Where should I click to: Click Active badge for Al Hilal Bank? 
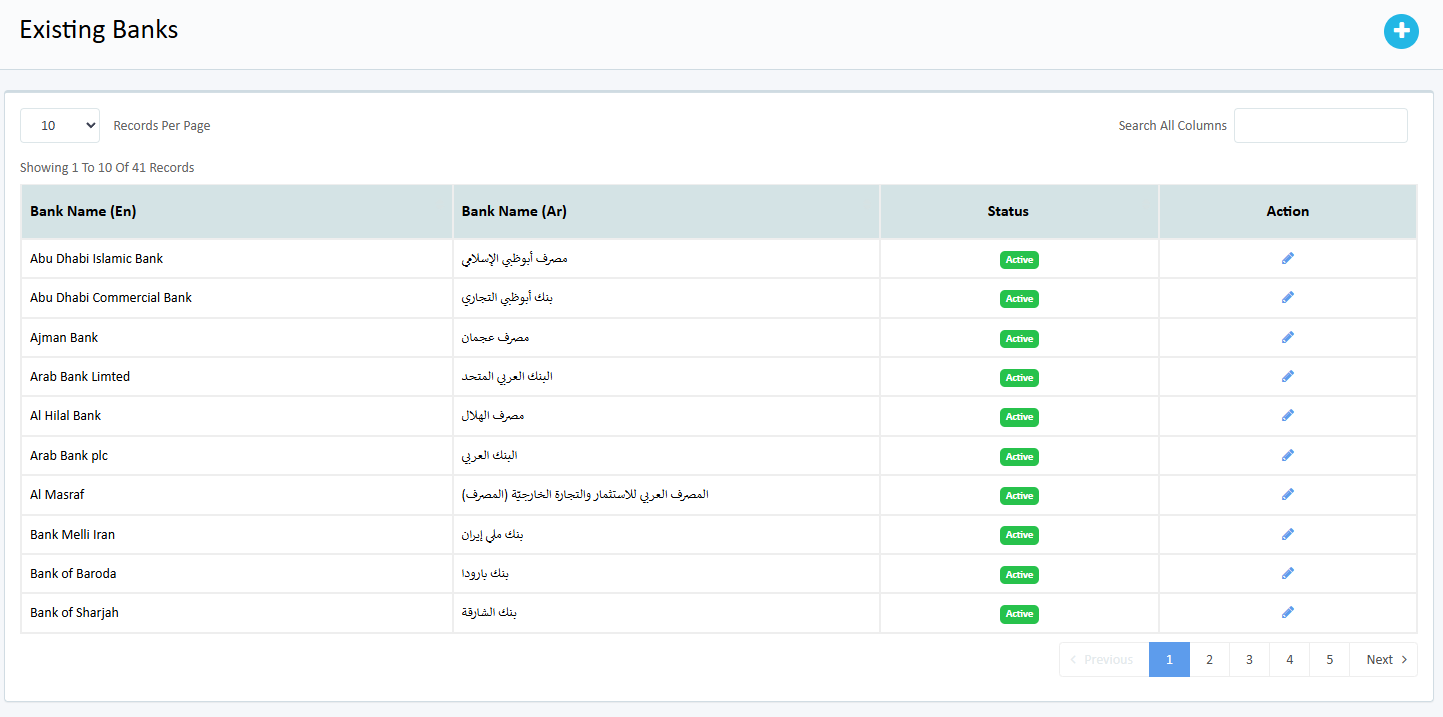[x=1019, y=417]
